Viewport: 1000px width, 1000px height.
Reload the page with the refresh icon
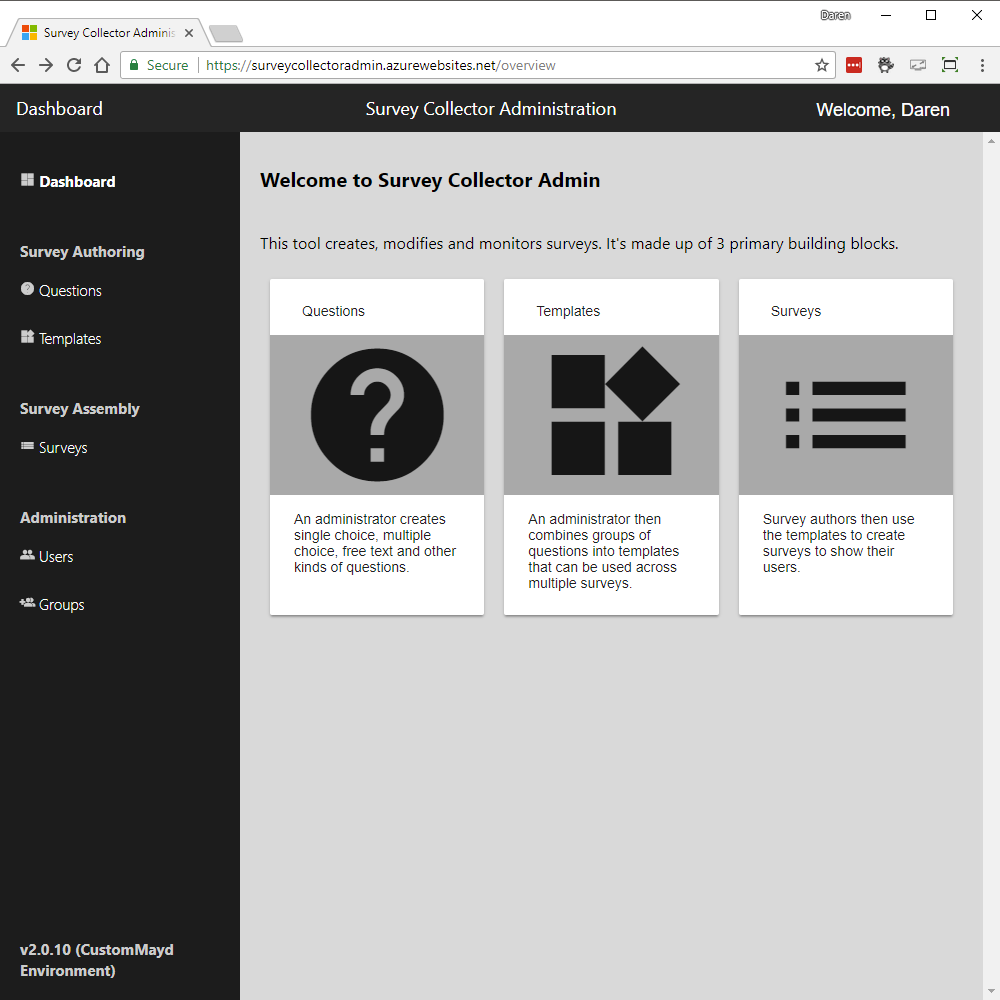click(74, 65)
